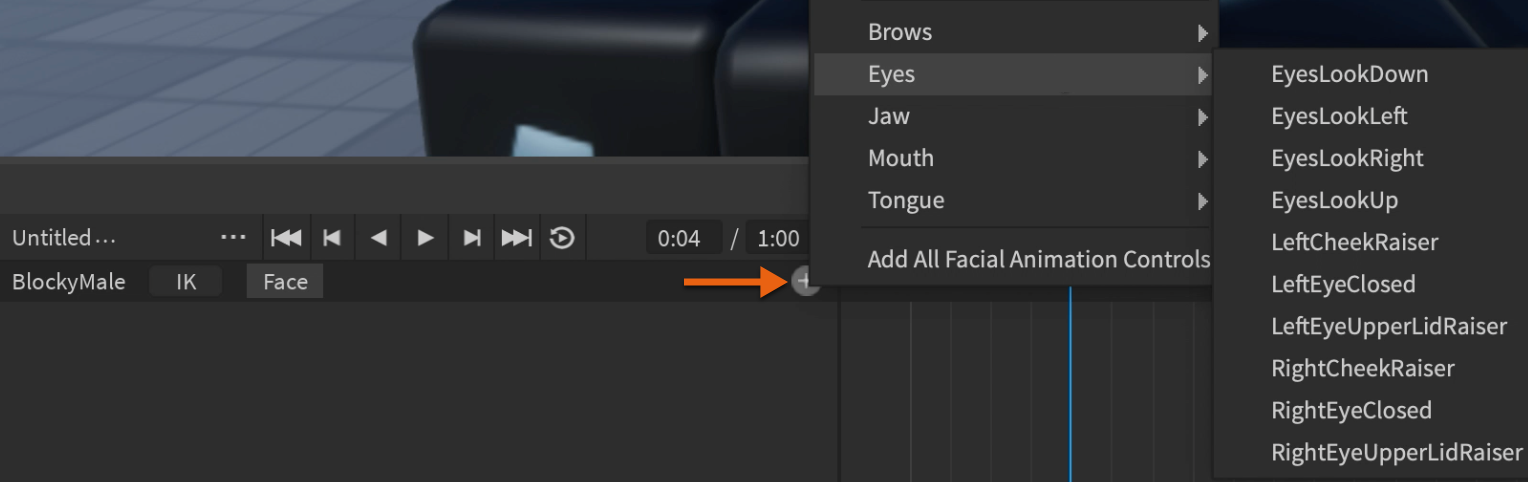Image resolution: width=1528 pixels, height=482 pixels.
Task: Click the current time field showing 0:04
Action: tap(684, 239)
